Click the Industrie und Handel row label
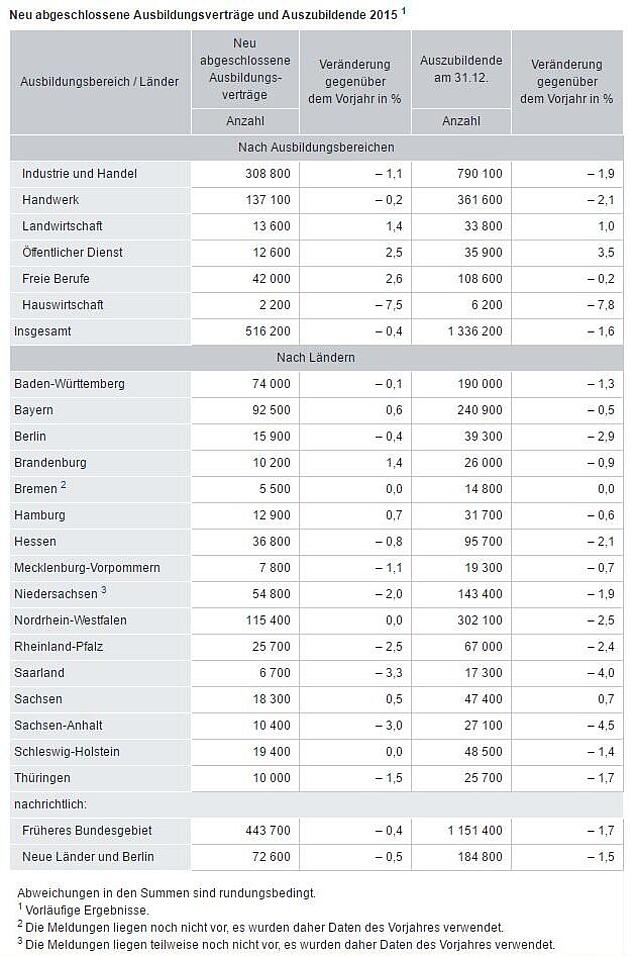 tap(79, 174)
